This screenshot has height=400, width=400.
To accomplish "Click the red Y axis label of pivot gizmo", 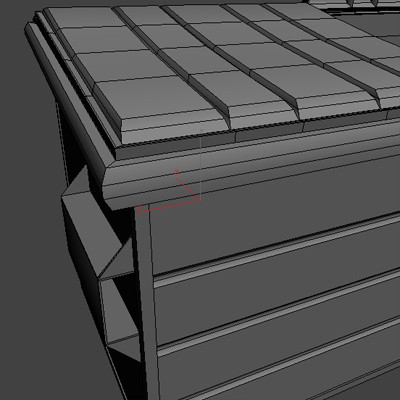I will pos(139,208).
